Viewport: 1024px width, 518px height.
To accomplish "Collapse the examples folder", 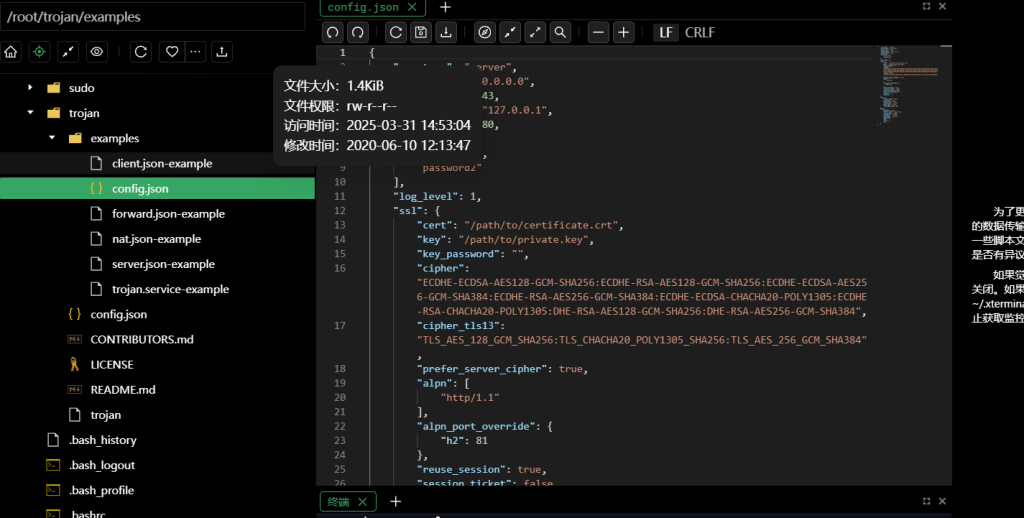I will pos(52,138).
